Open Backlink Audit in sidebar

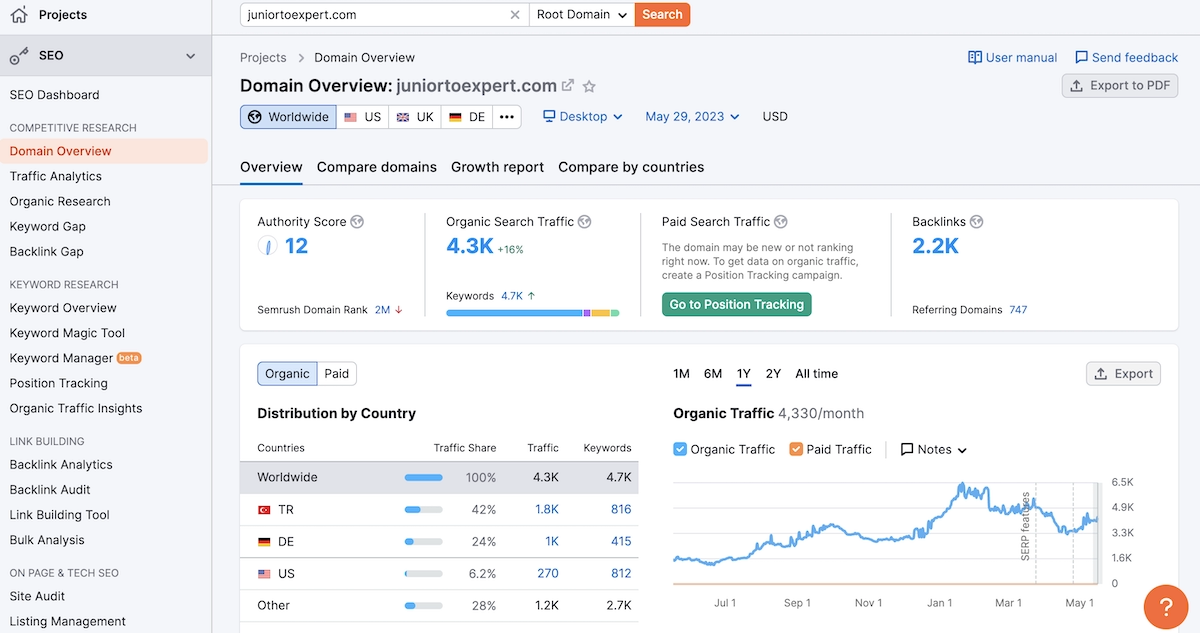pos(50,490)
